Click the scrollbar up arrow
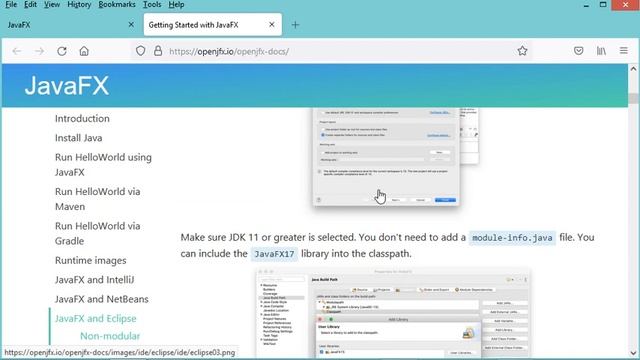This screenshot has width=640, height=360. point(633,69)
